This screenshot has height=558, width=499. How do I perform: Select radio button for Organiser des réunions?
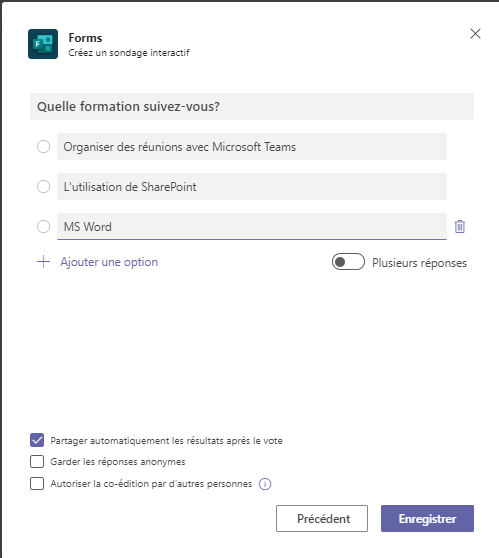pyautogui.click(x=43, y=147)
